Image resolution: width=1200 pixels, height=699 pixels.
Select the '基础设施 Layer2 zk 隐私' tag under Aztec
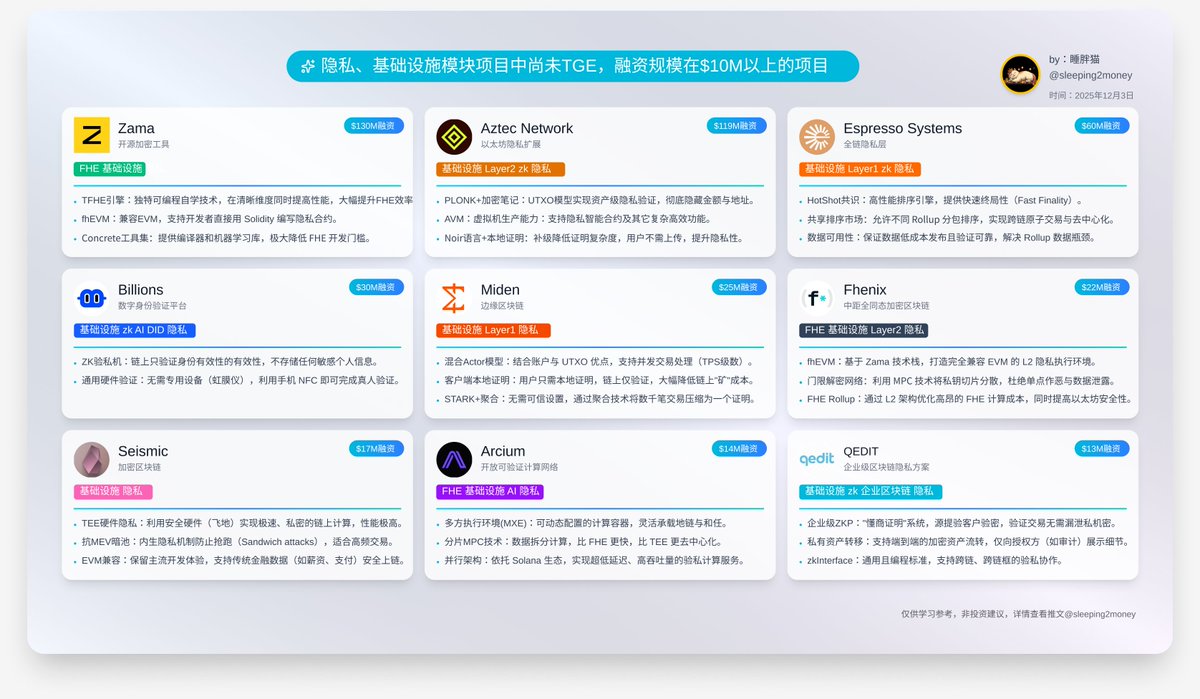(500, 169)
